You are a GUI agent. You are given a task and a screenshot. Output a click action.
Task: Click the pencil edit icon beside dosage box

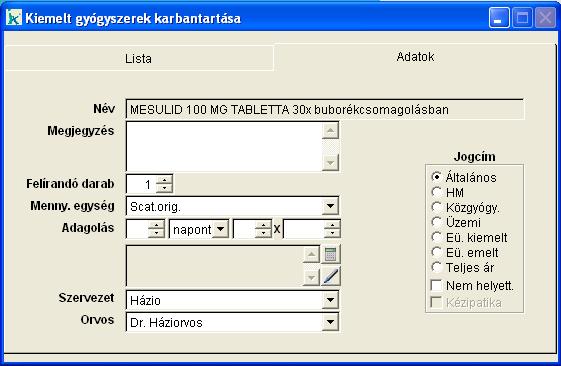[331, 276]
